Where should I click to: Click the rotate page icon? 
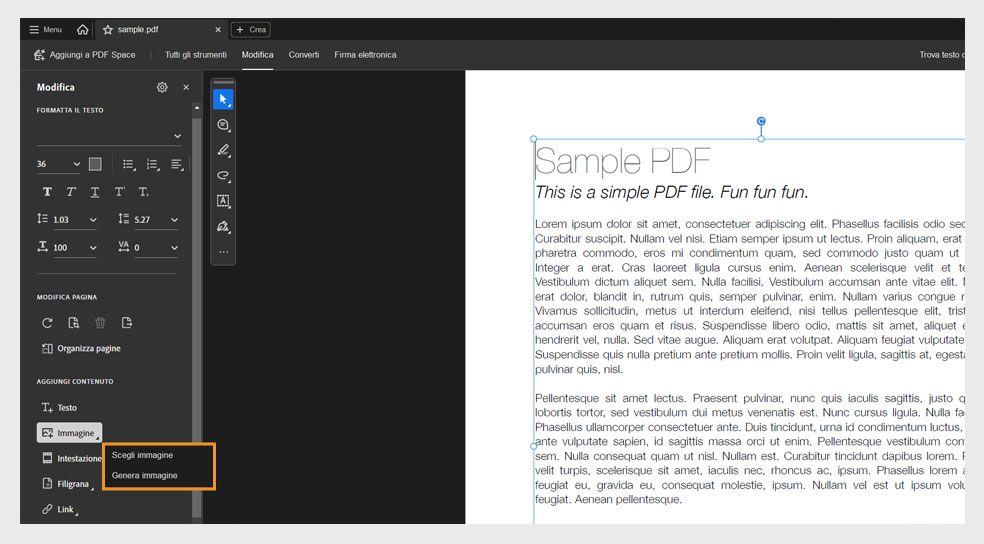pyautogui.click(x=47, y=323)
